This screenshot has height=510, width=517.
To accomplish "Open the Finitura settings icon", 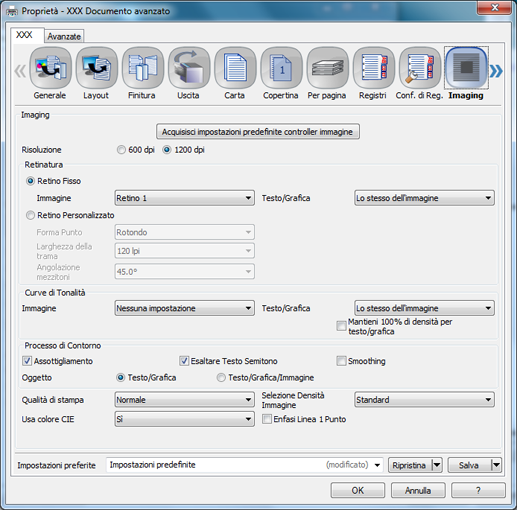I will 143,68.
